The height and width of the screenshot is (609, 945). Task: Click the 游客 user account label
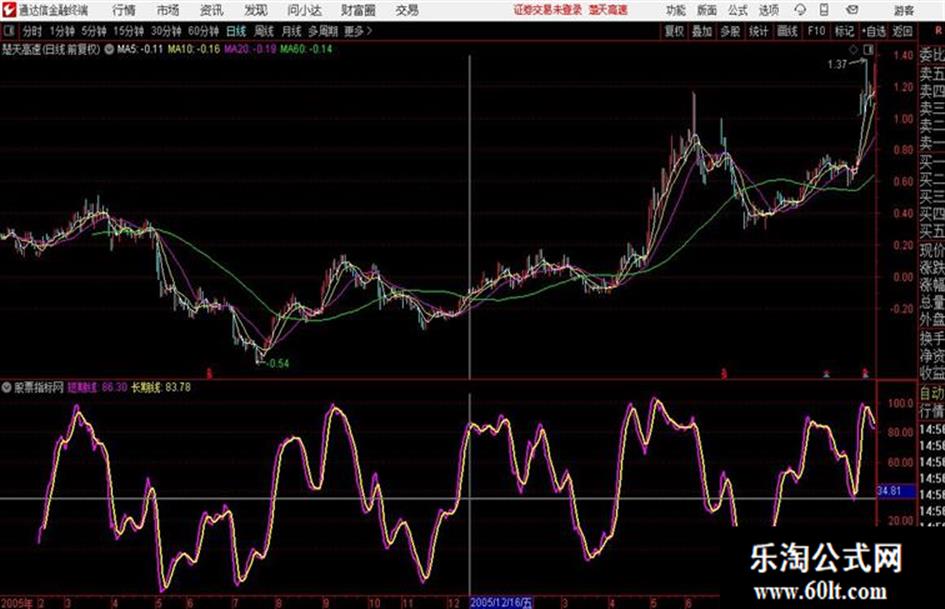tap(903, 10)
